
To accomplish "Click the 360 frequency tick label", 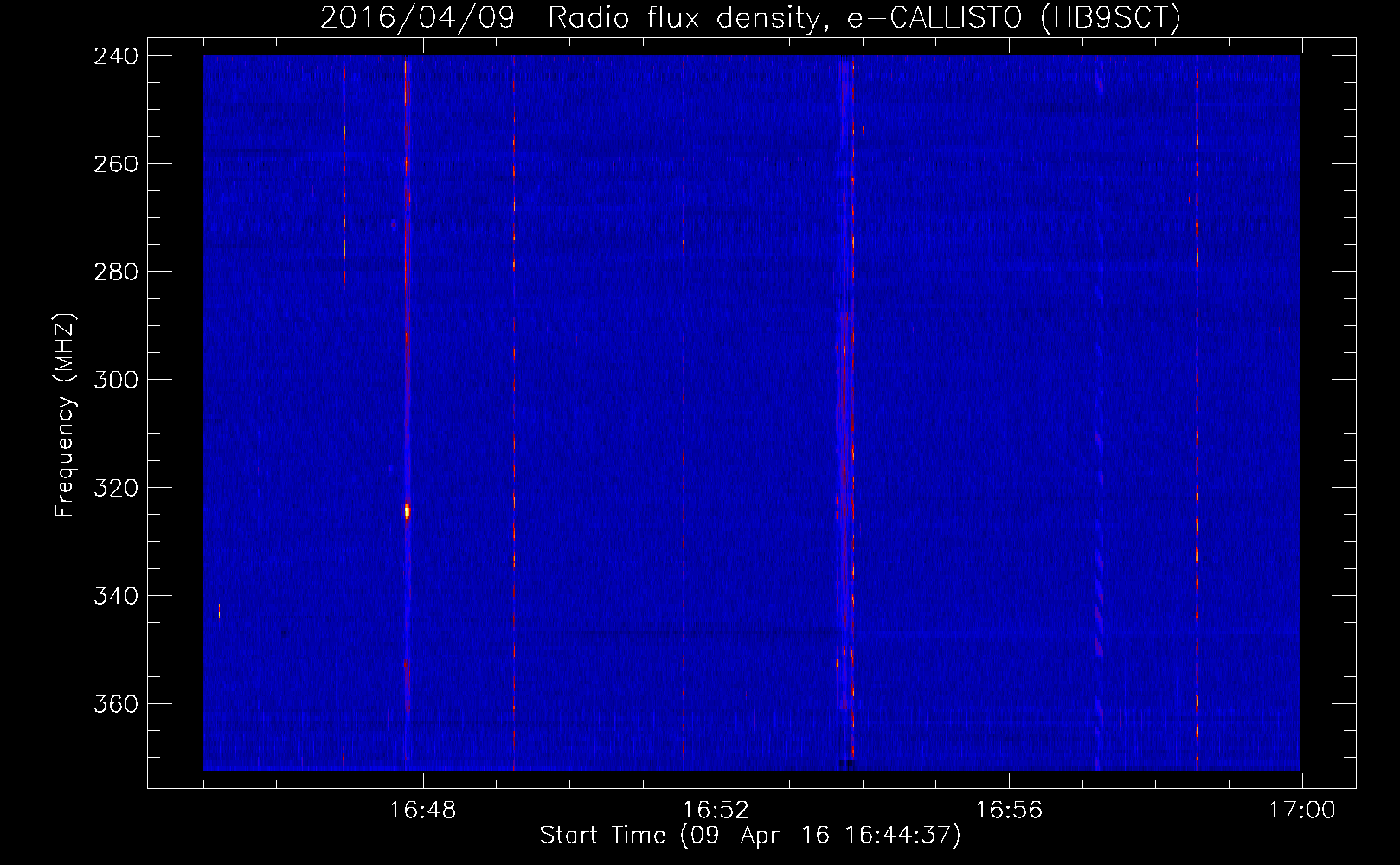I will pyautogui.click(x=116, y=705).
